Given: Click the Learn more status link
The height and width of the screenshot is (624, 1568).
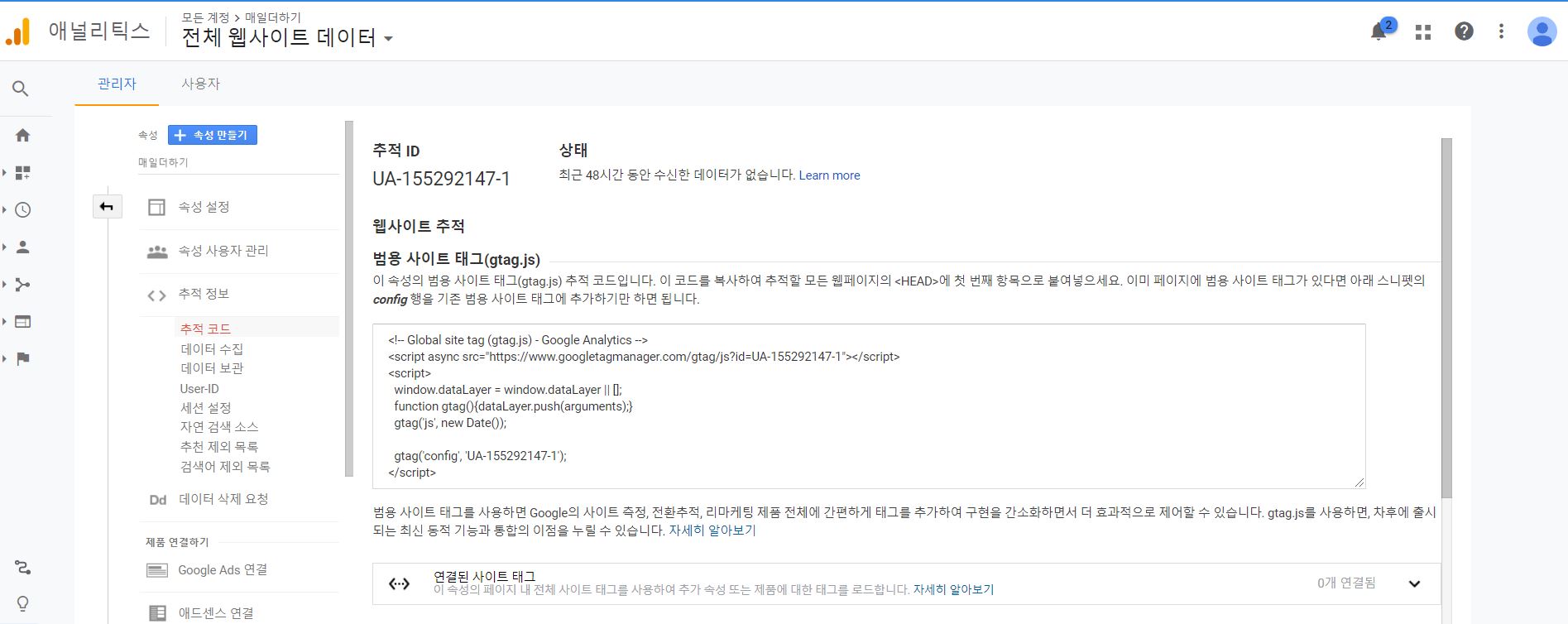Looking at the screenshot, I should 829,175.
